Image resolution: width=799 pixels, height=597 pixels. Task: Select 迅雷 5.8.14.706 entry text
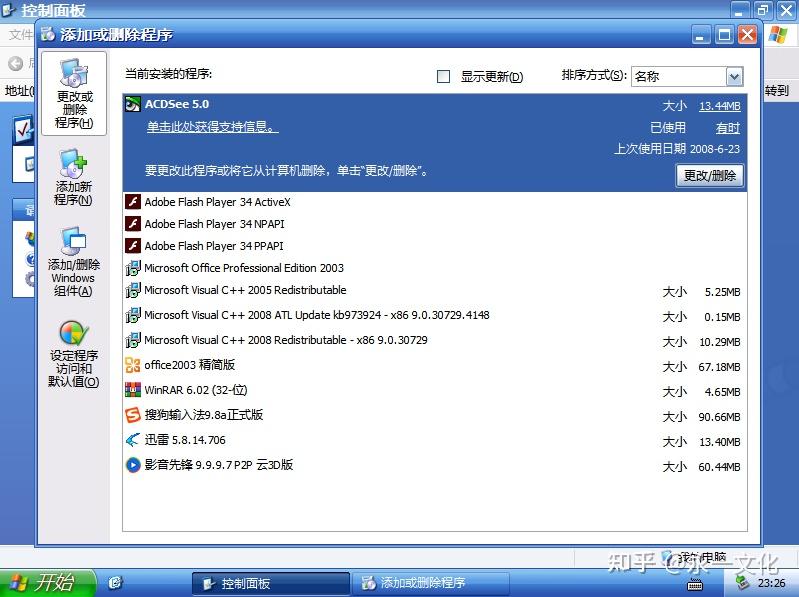point(184,440)
